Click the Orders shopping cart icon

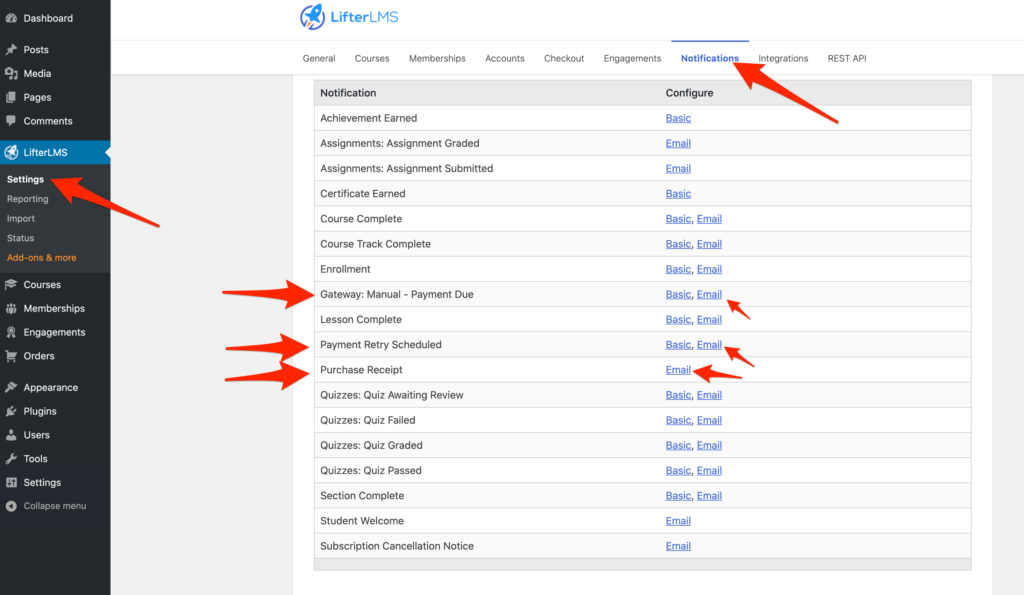click(11, 356)
